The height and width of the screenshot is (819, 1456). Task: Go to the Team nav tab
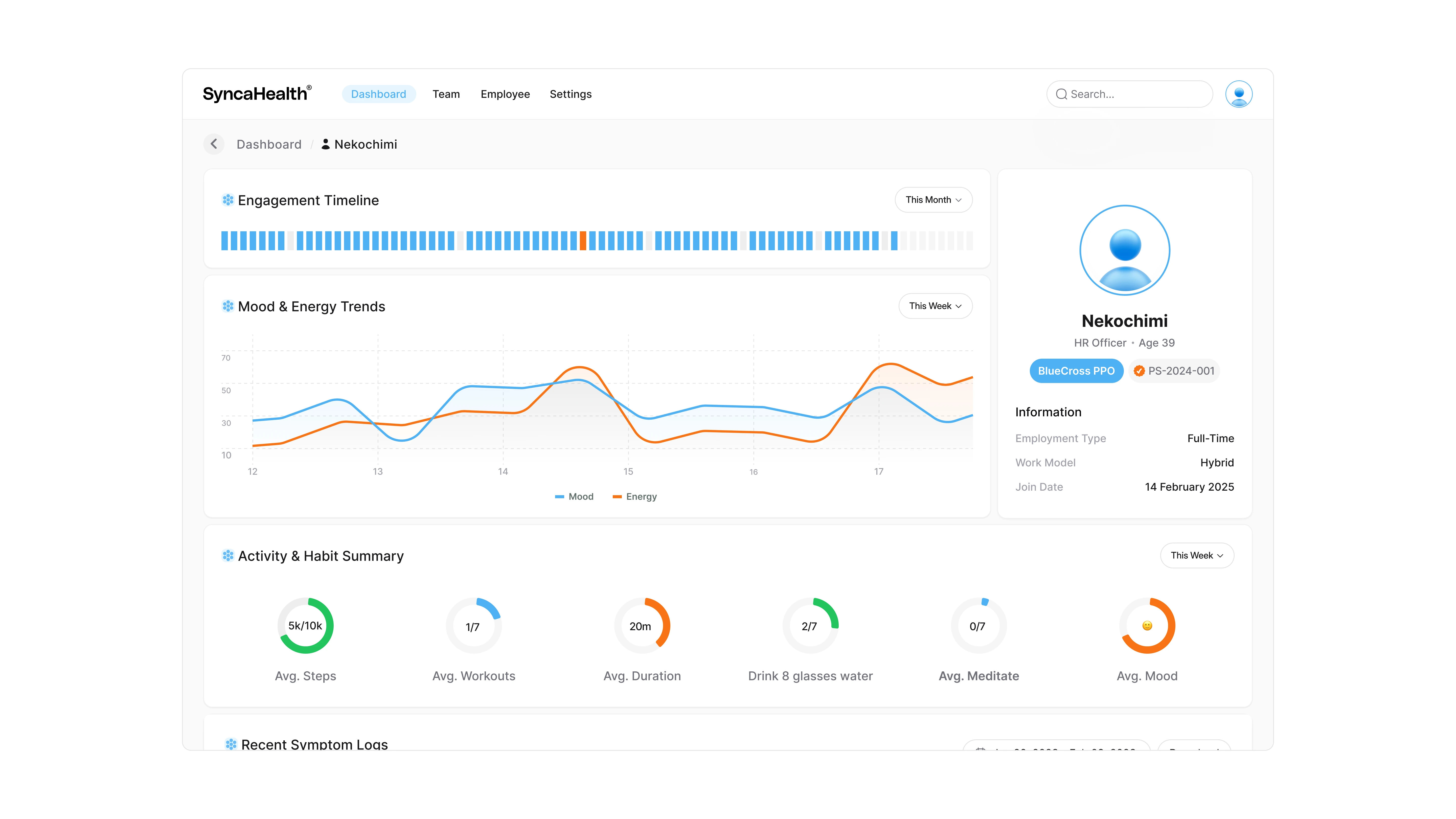pos(446,94)
